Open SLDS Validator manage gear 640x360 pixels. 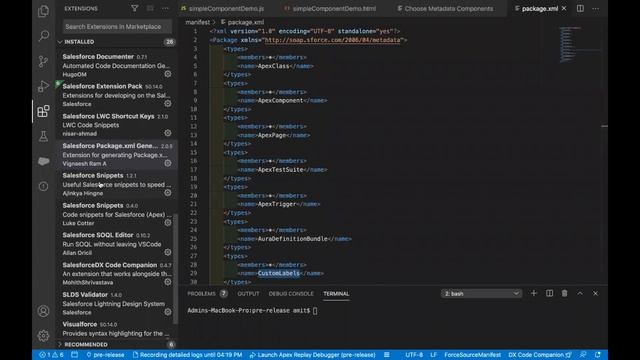168,312
